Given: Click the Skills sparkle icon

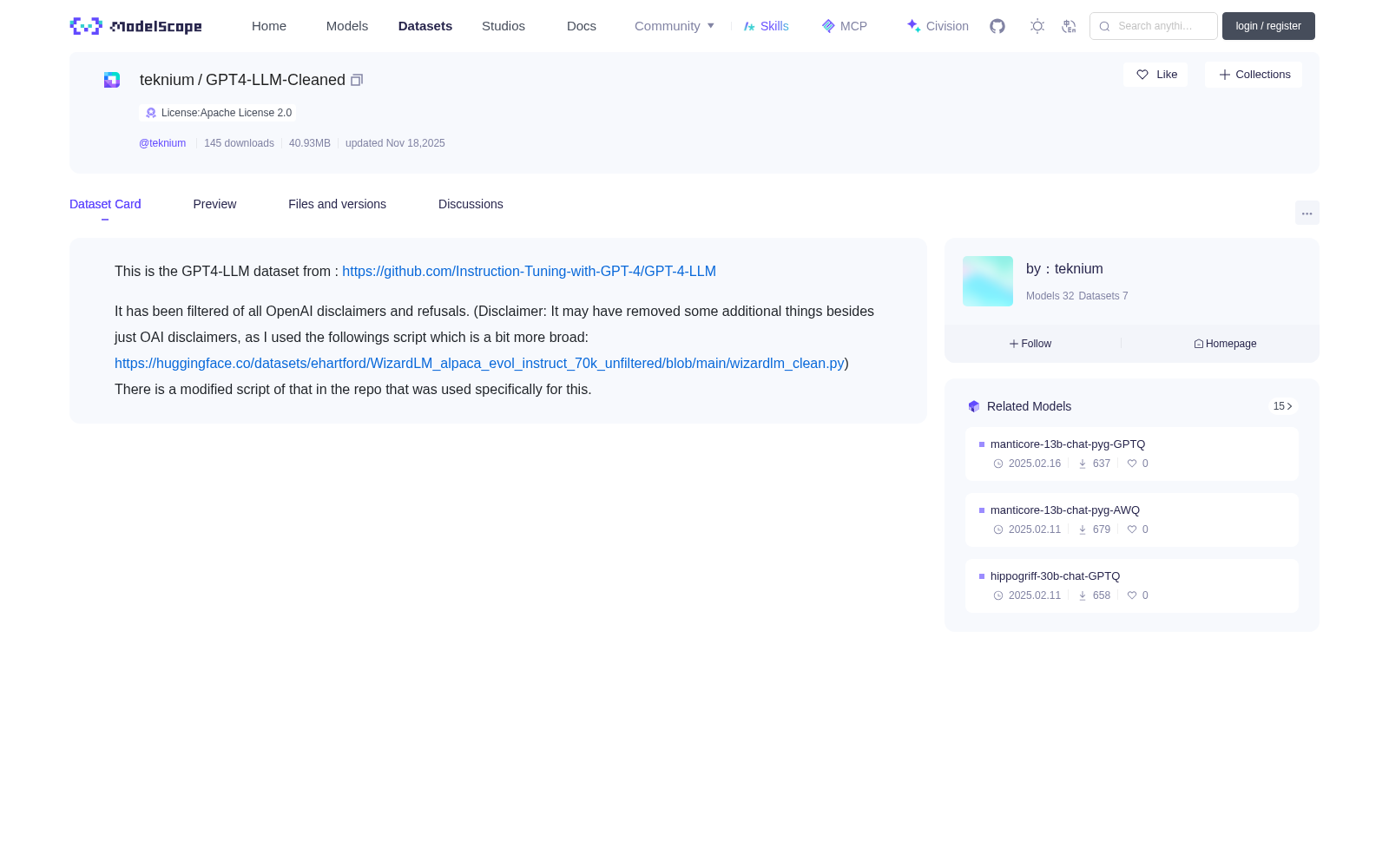Looking at the screenshot, I should tap(749, 26).
